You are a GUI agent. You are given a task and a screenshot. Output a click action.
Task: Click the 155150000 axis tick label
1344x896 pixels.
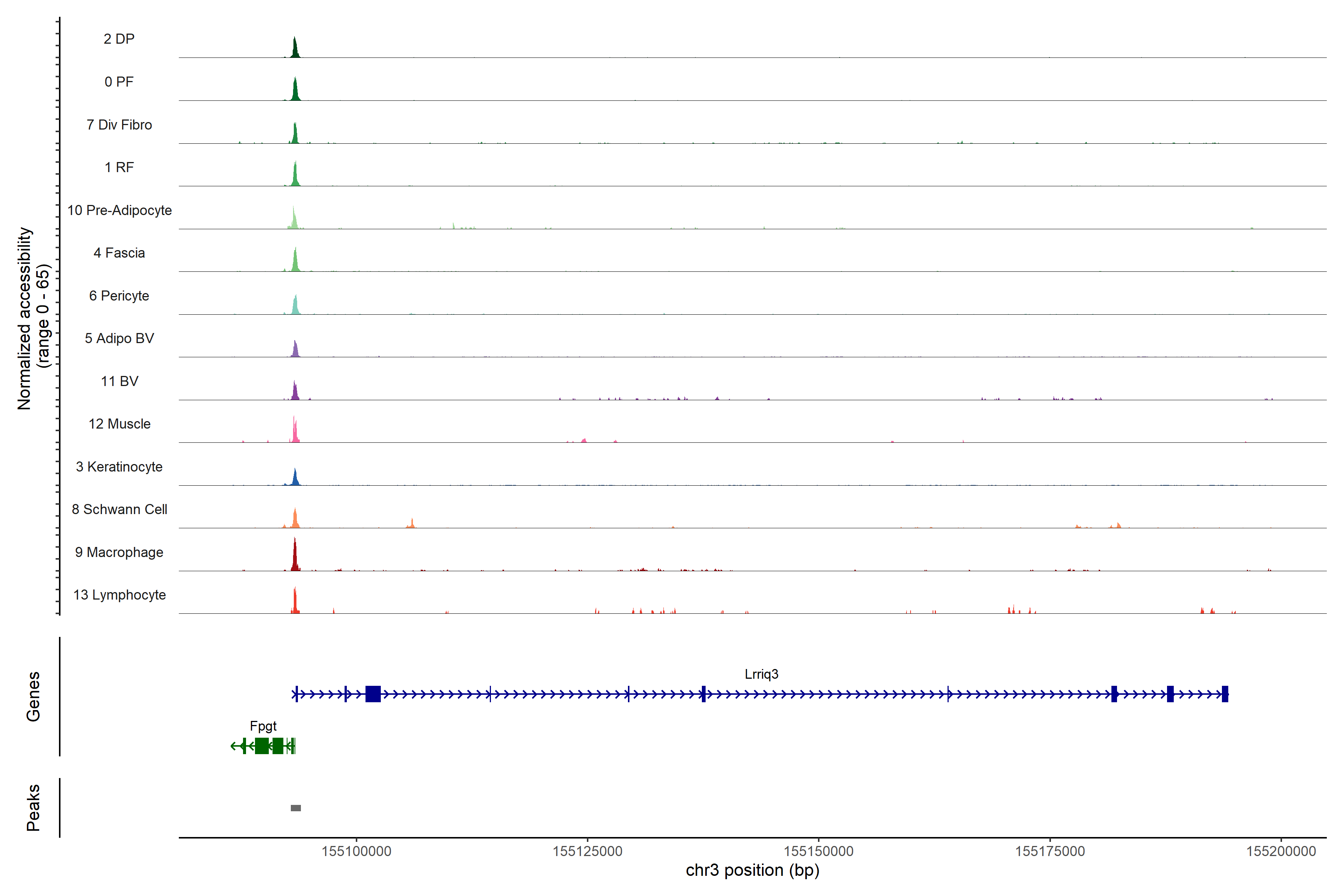818,851
